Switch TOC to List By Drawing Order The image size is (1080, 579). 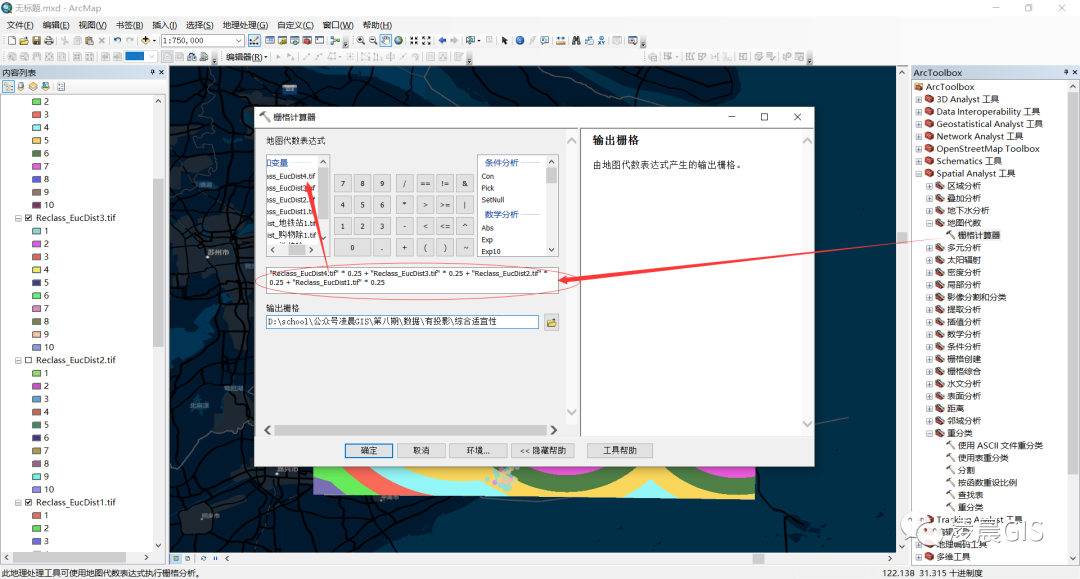[x=8, y=87]
